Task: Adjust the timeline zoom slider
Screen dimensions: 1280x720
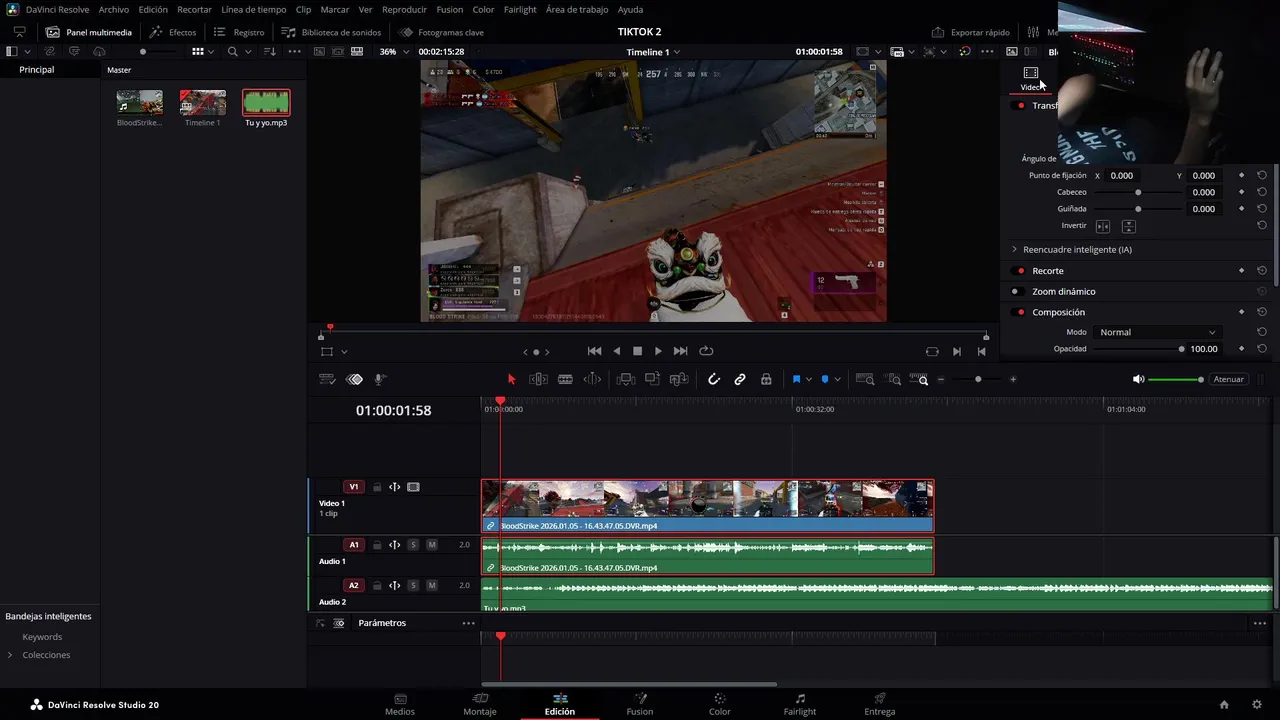Action: (x=977, y=379)
